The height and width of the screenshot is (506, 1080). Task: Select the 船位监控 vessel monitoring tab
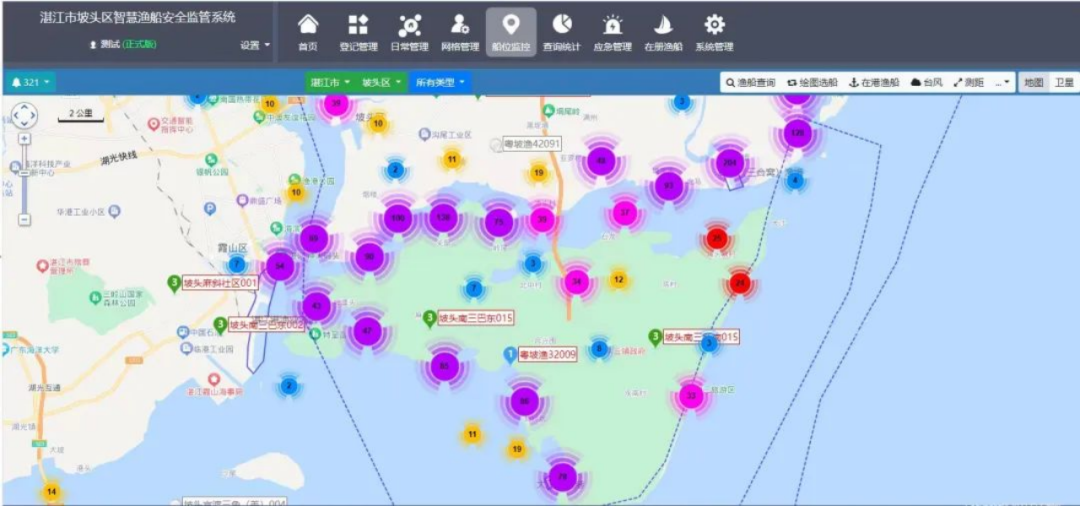pyautogui.click(x=511, y=33)
